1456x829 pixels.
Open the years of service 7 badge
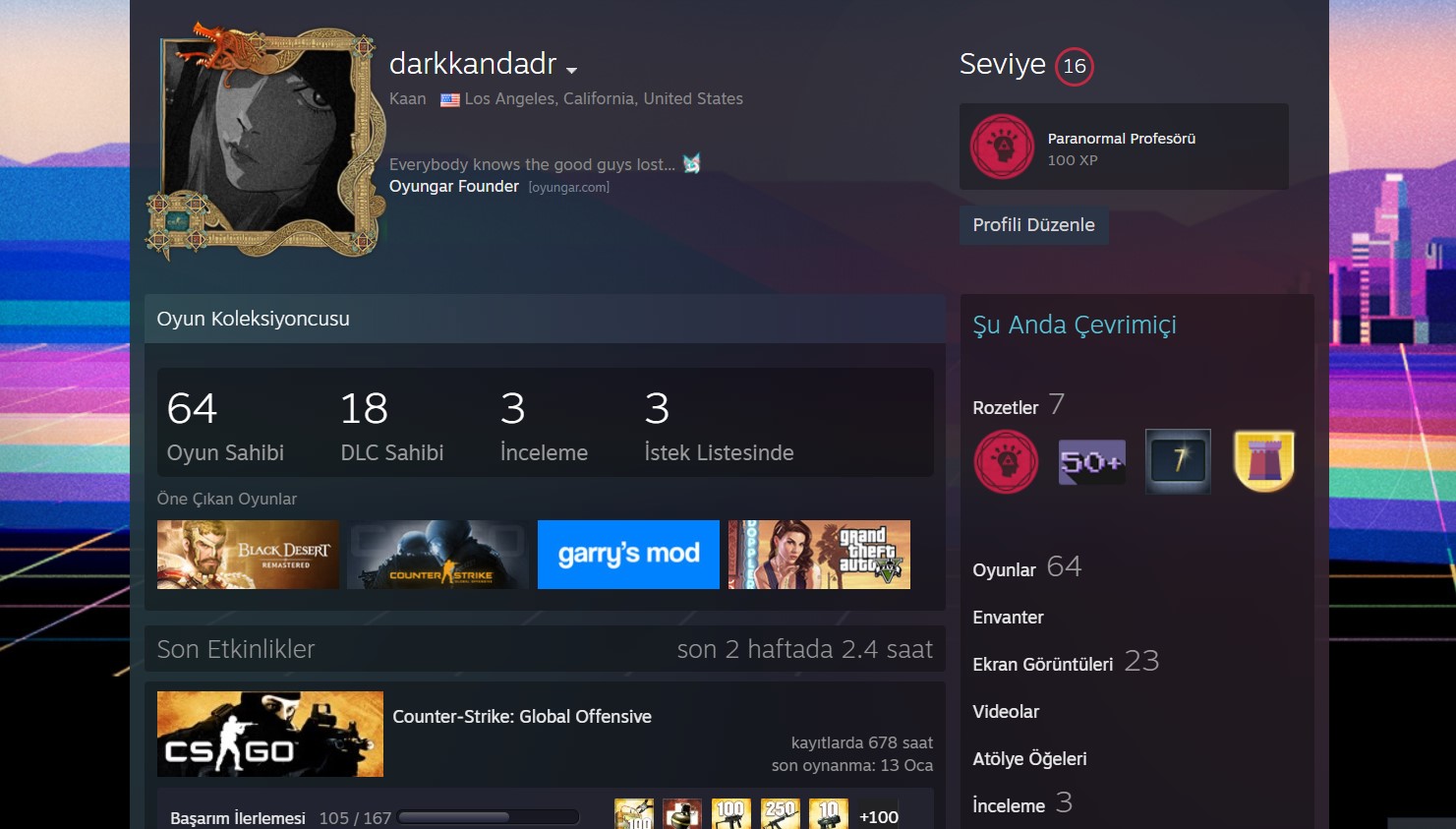1178,461
